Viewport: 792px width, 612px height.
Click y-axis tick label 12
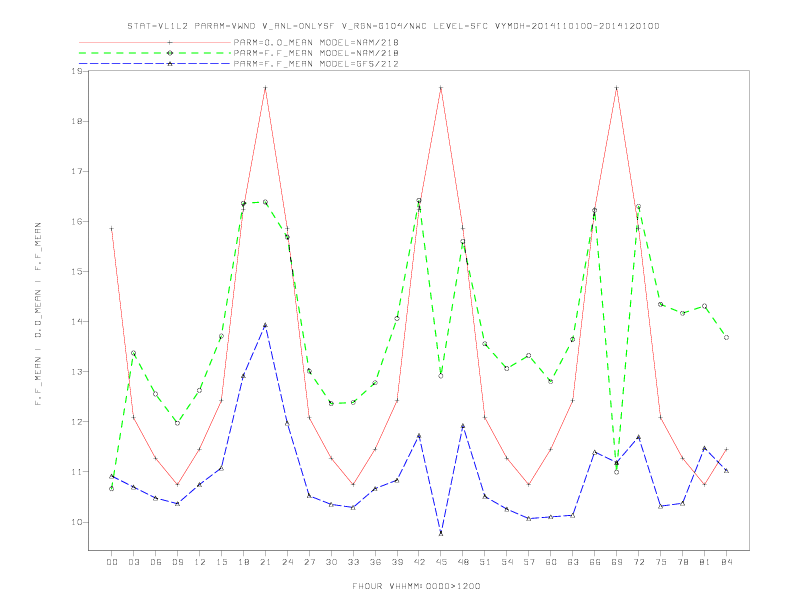(77, 422)
